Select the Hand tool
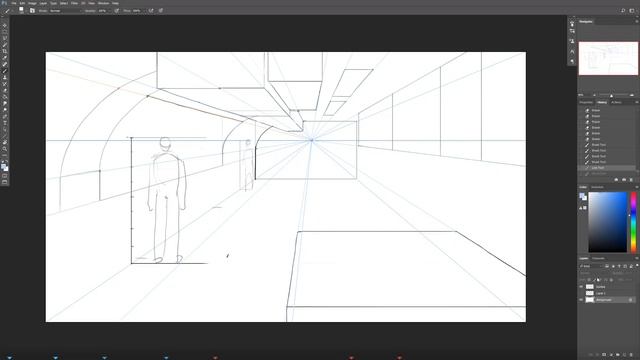This screenshot has height=360, width=640. pos(5,142)
